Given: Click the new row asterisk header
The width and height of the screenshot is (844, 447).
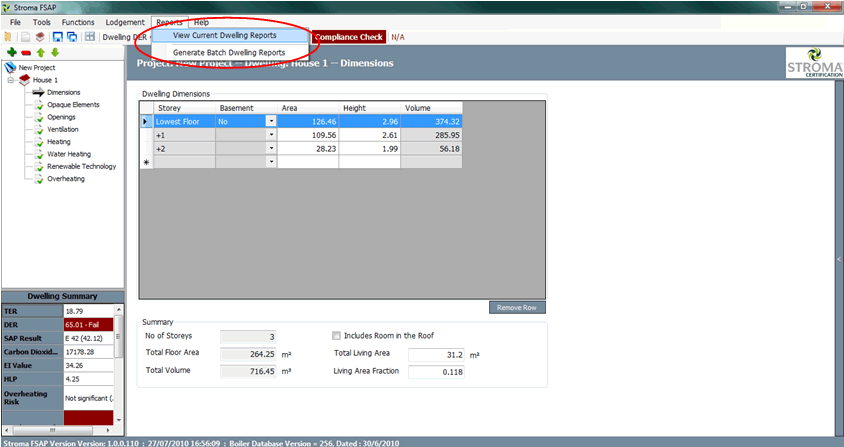Looking at the screenshot, I should coord(146,162).
